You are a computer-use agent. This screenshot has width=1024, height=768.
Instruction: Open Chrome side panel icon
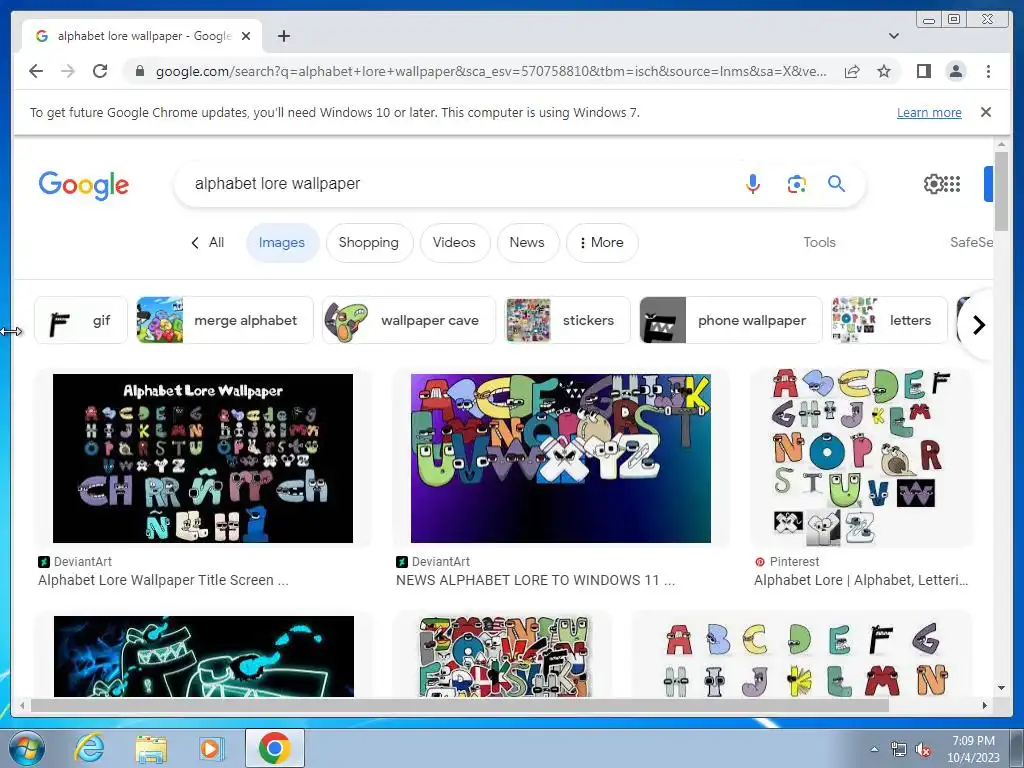[923, 71]
